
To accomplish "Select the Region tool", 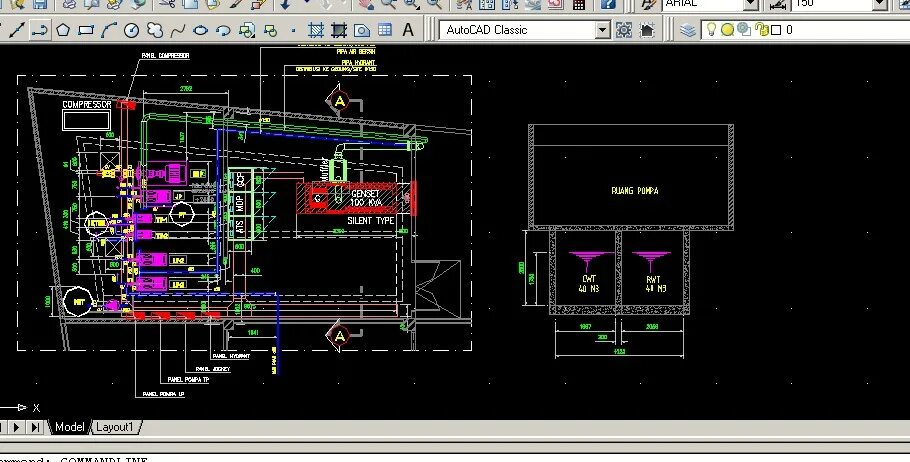I will point(362,30).
